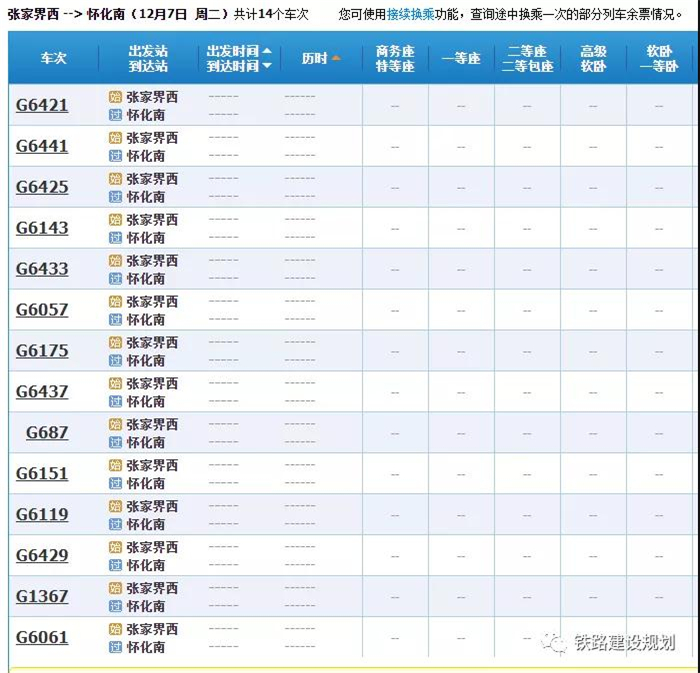Sort by 出发时间 ascending arrow
This screenshot has height=673, width=700.
[x=267, y=51]
